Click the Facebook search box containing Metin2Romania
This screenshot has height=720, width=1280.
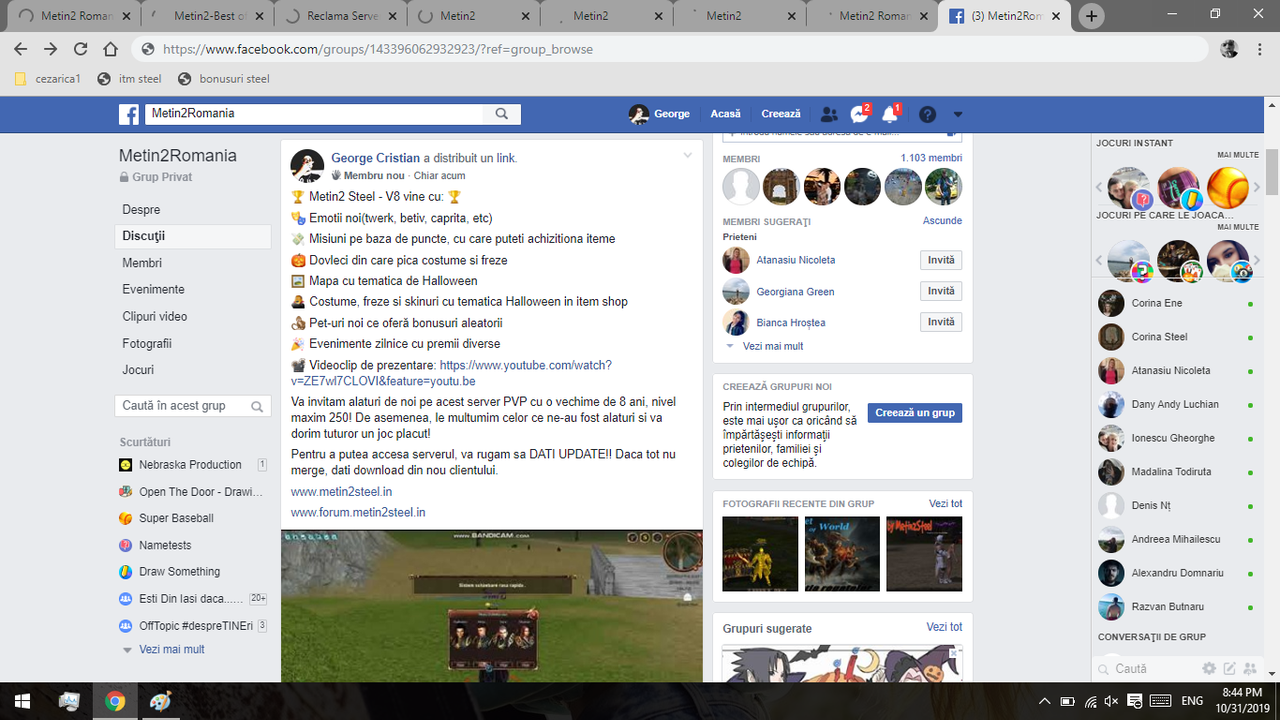(x=315, y=114)
